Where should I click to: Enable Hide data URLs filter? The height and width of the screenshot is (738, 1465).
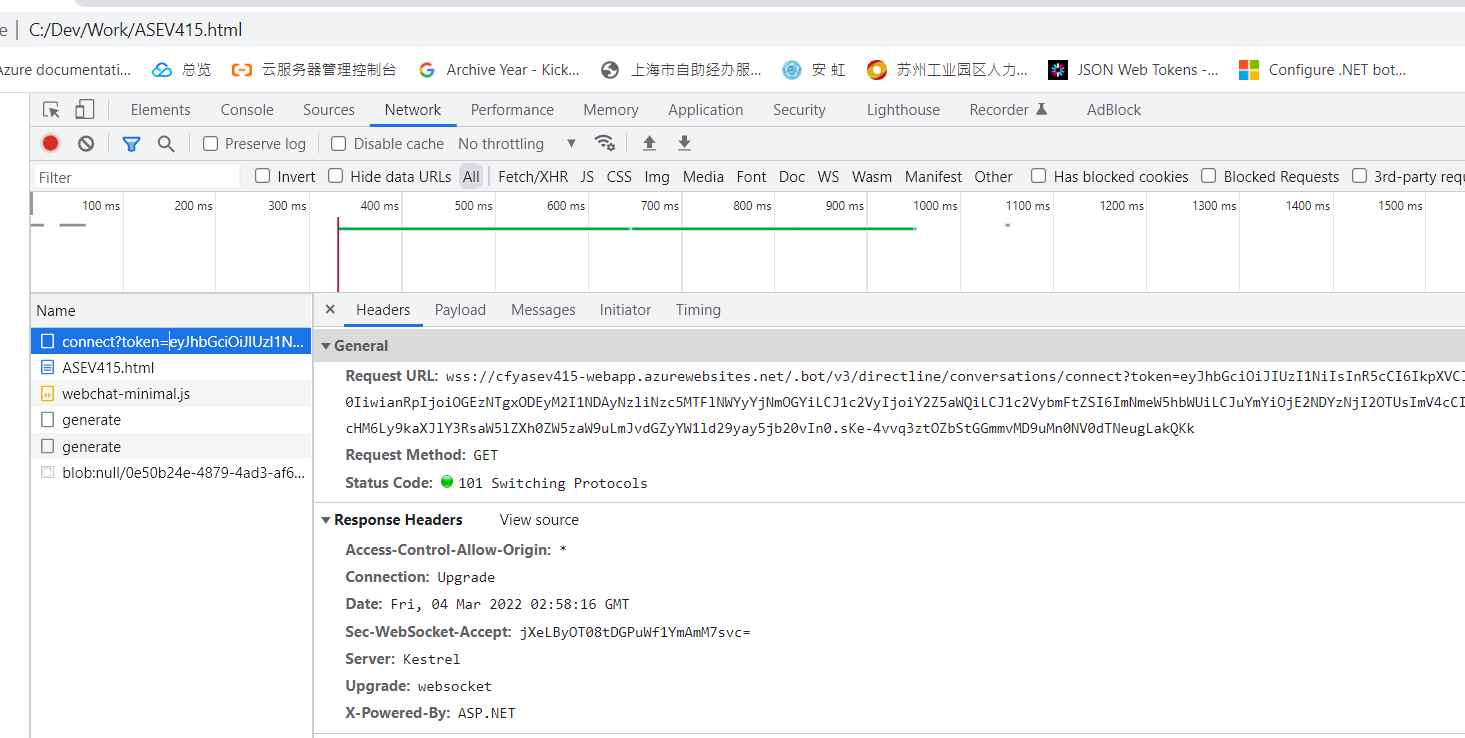click(335, 176)
